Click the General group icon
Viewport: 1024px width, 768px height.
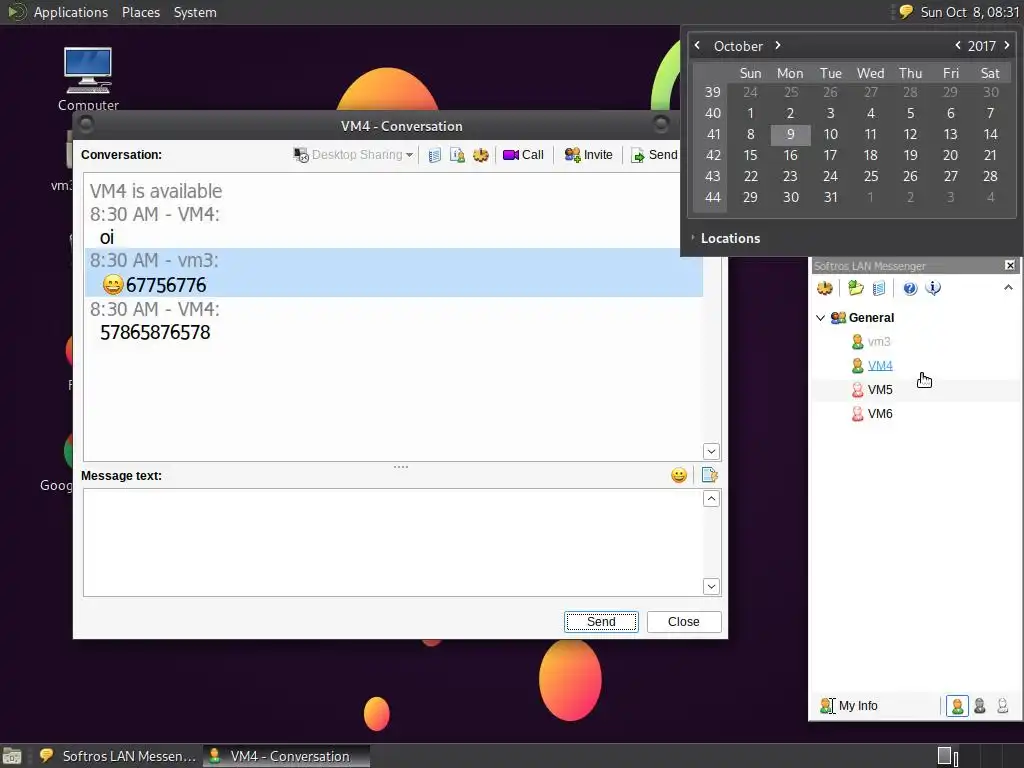[838, 317]
